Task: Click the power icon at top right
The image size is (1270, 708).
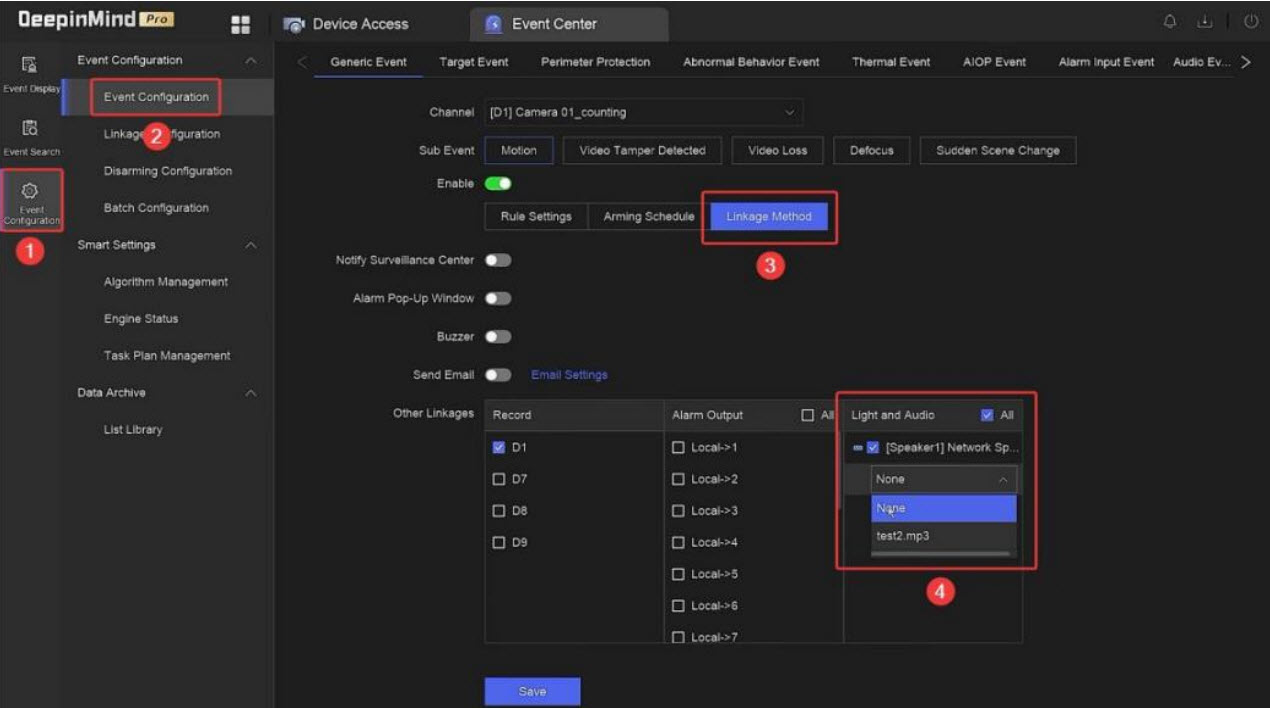Action: 1250,22
